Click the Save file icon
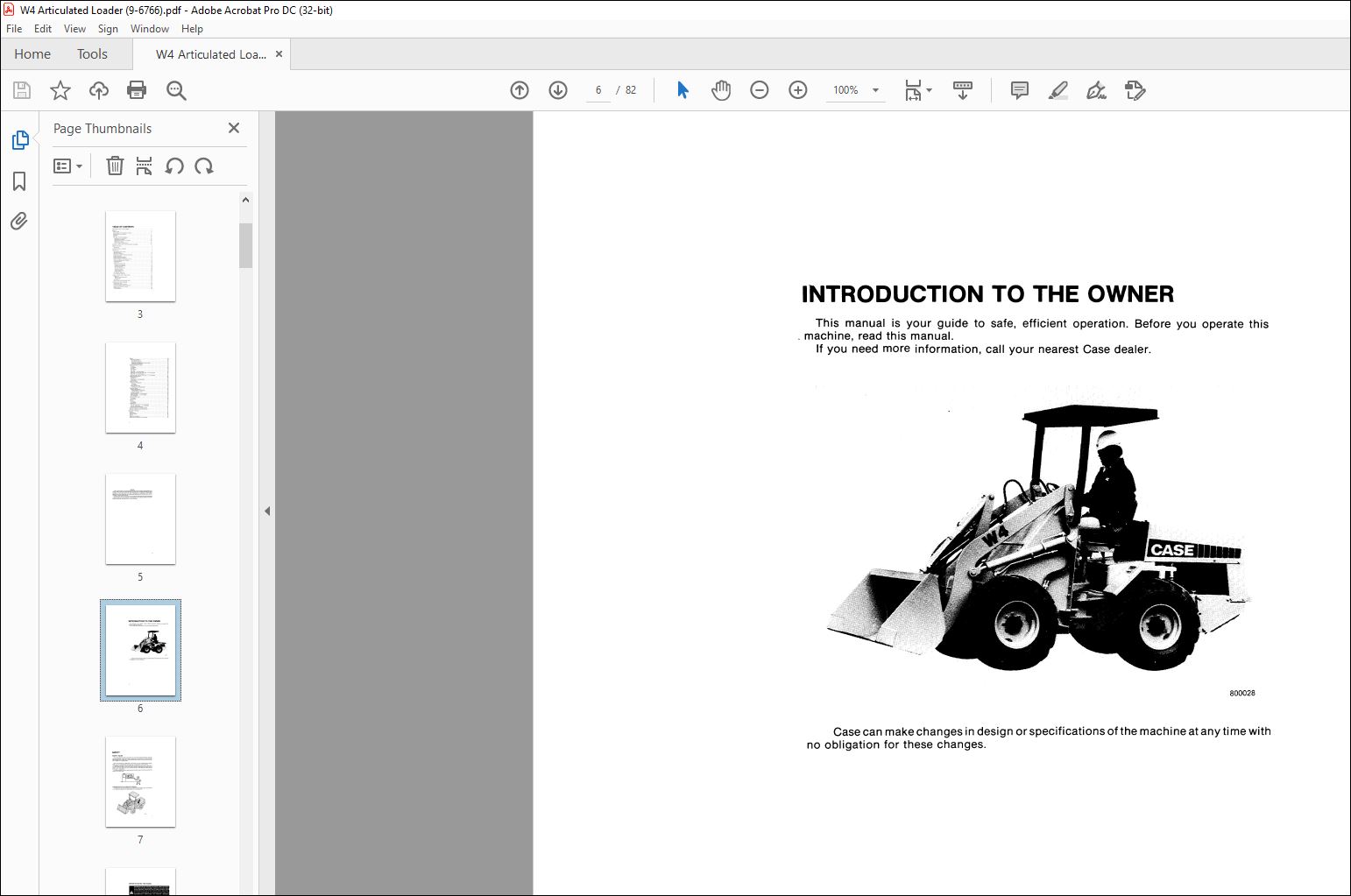This screenshot has height=896, width=1351. point(22,90)
